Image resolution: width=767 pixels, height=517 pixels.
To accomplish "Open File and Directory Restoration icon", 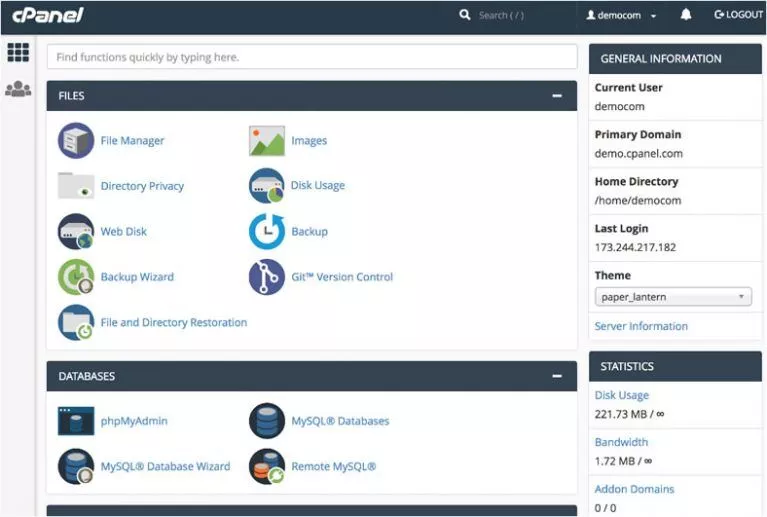I will click(x=76, y=322).
